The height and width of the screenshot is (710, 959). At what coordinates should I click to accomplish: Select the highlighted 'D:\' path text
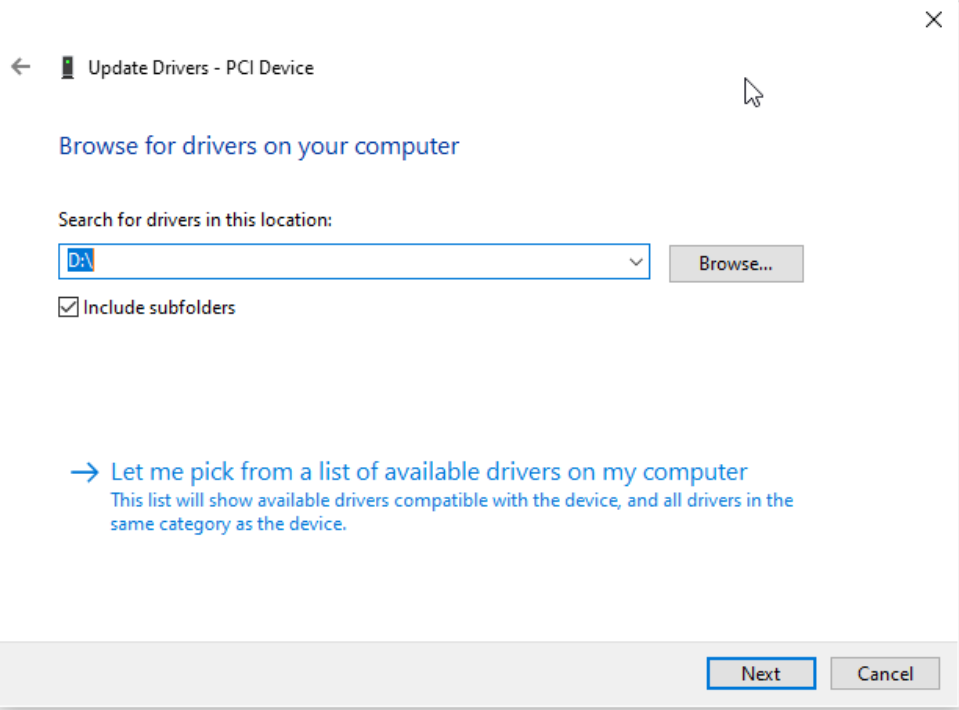tap(80, 262)
